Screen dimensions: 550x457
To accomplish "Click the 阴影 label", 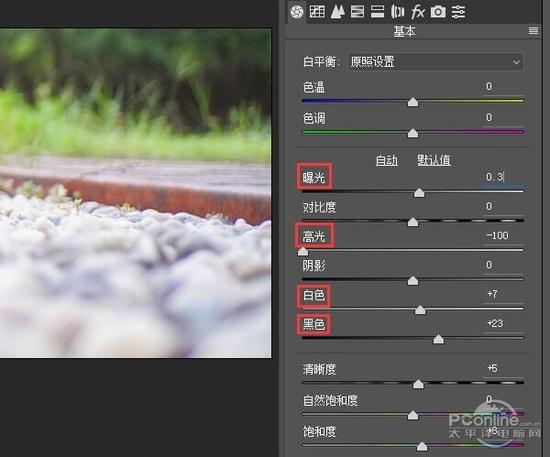I will coord(314,266).
